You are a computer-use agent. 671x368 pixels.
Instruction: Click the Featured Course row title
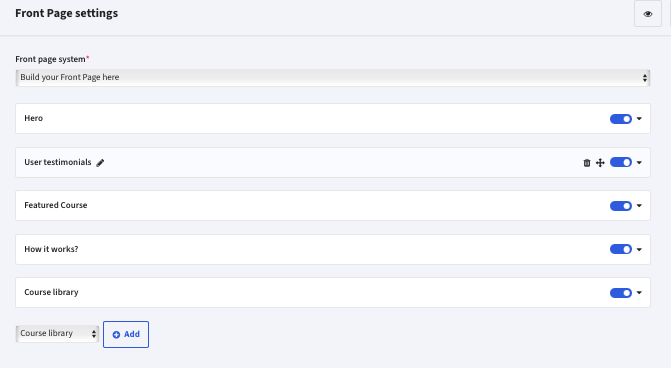[56, 205]
